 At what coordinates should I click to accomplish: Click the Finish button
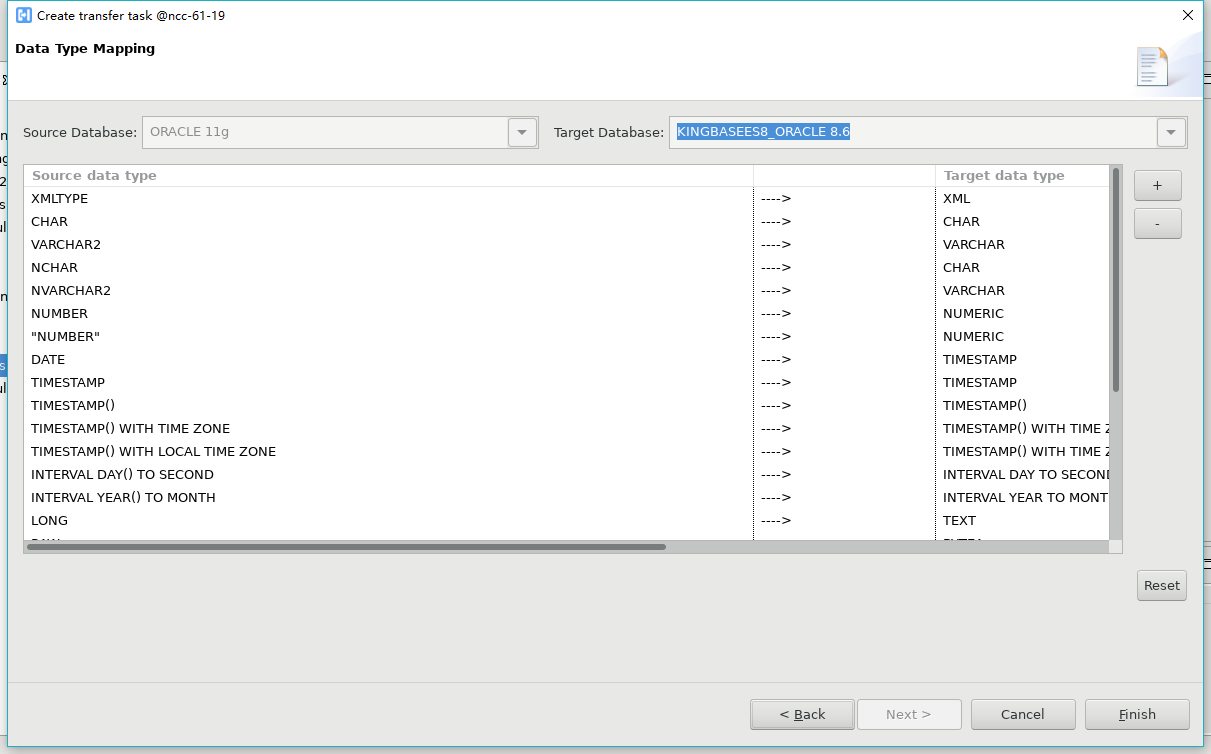tap(1137, 714)
